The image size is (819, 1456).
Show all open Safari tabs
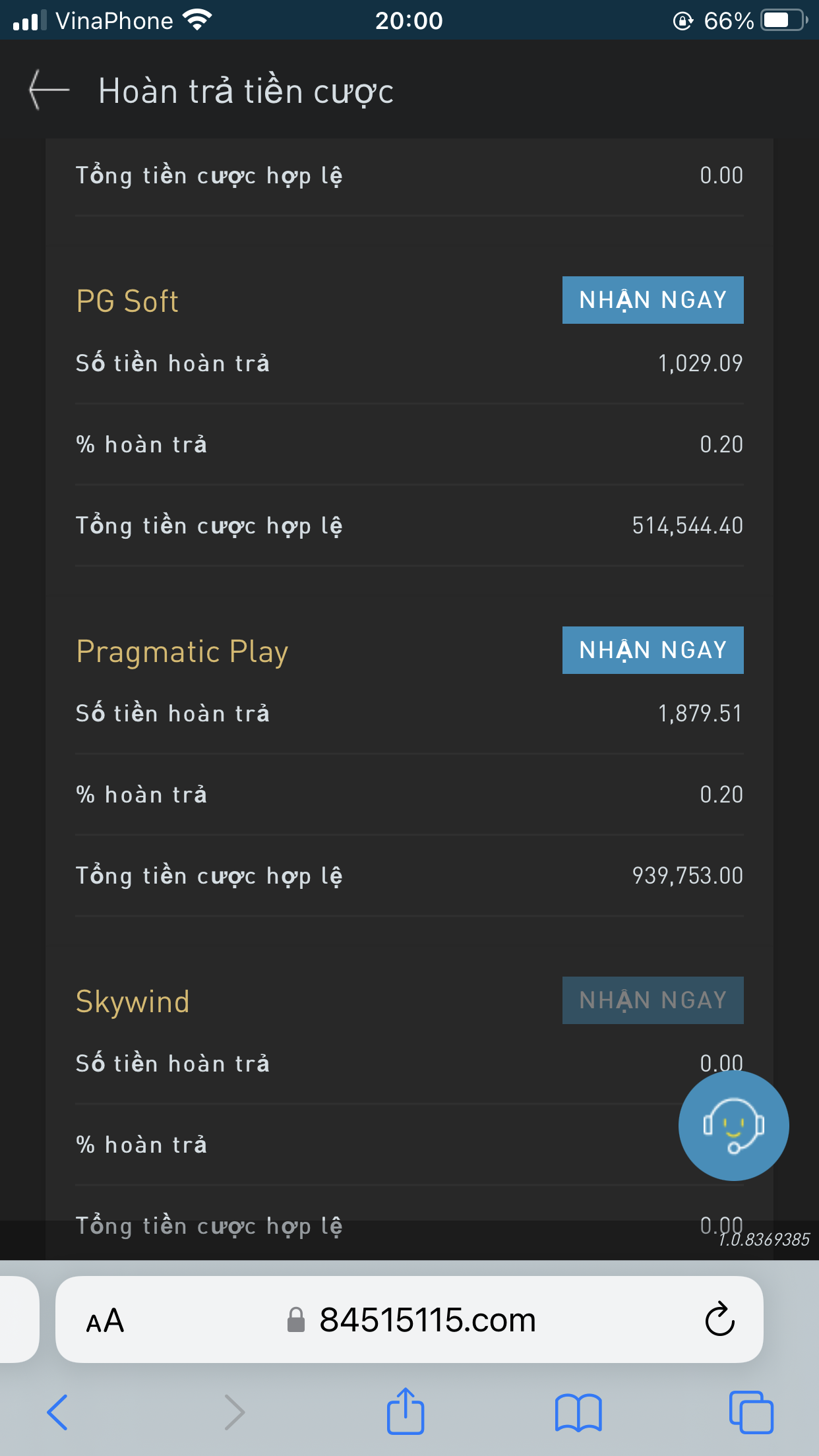[751, 1412]
